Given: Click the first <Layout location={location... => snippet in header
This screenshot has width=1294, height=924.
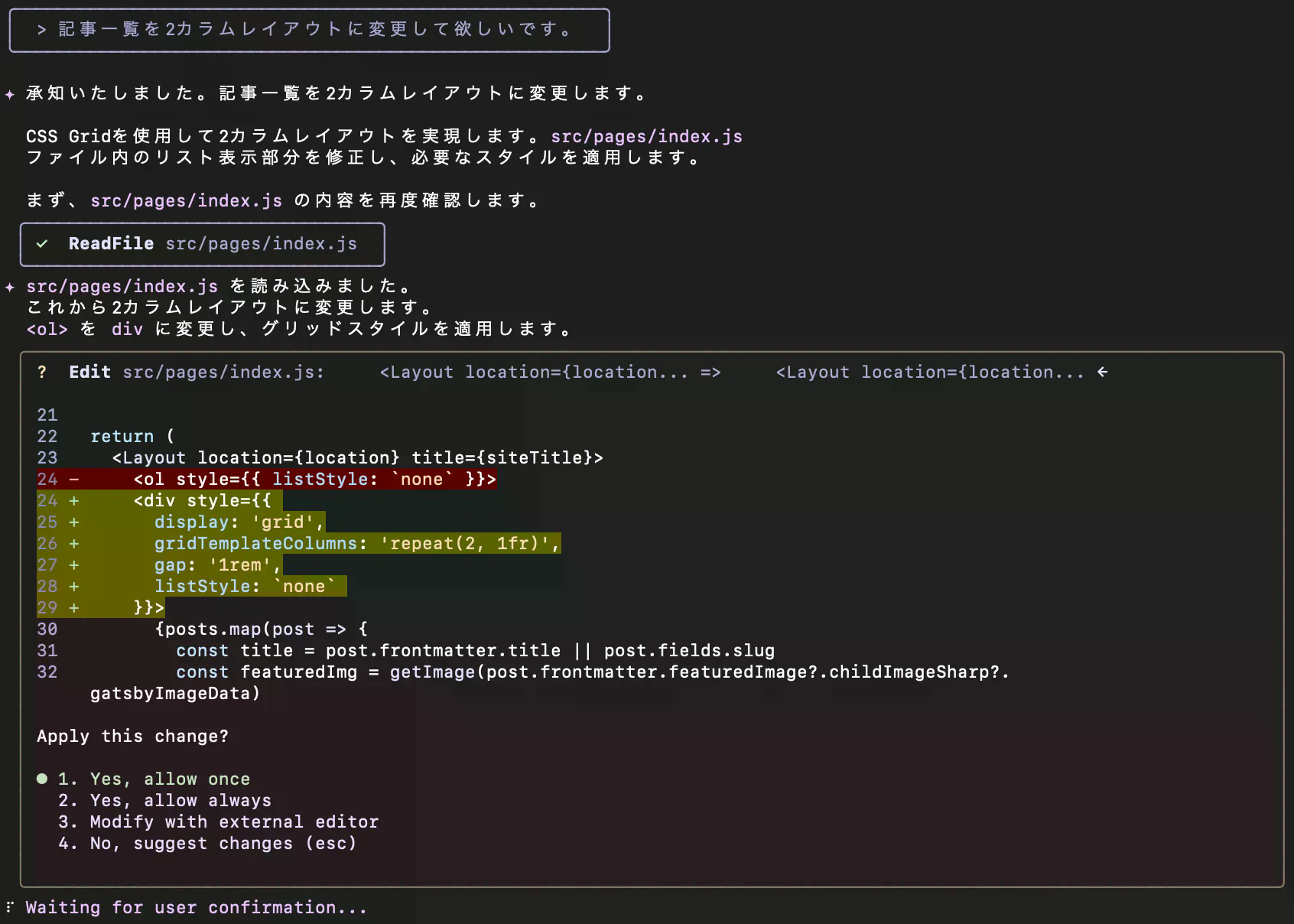Looking at the screenshot, I should coord(550,372).
